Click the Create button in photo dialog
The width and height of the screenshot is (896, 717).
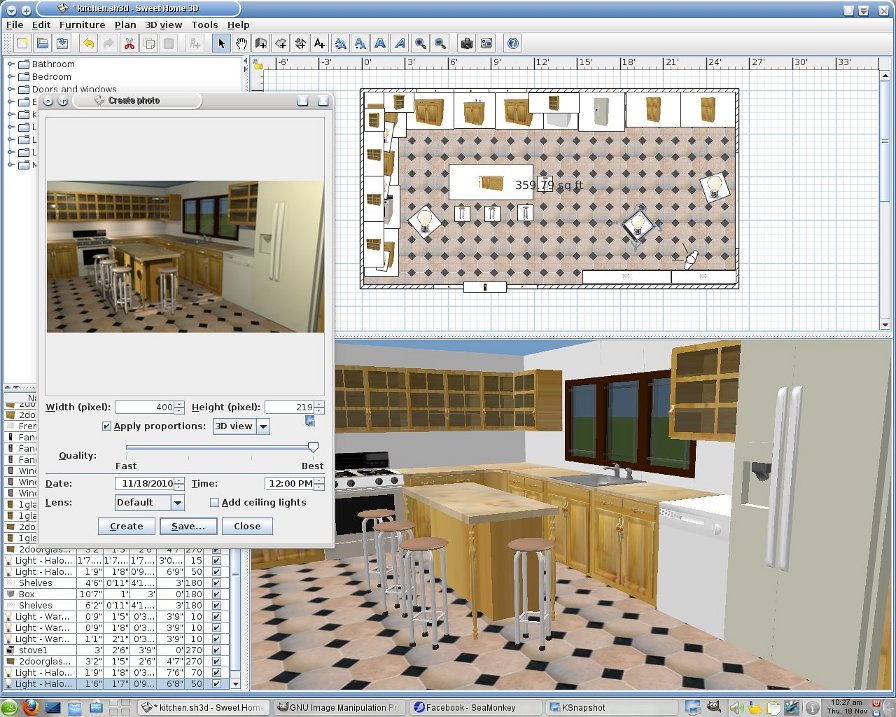tap(126, 526)
